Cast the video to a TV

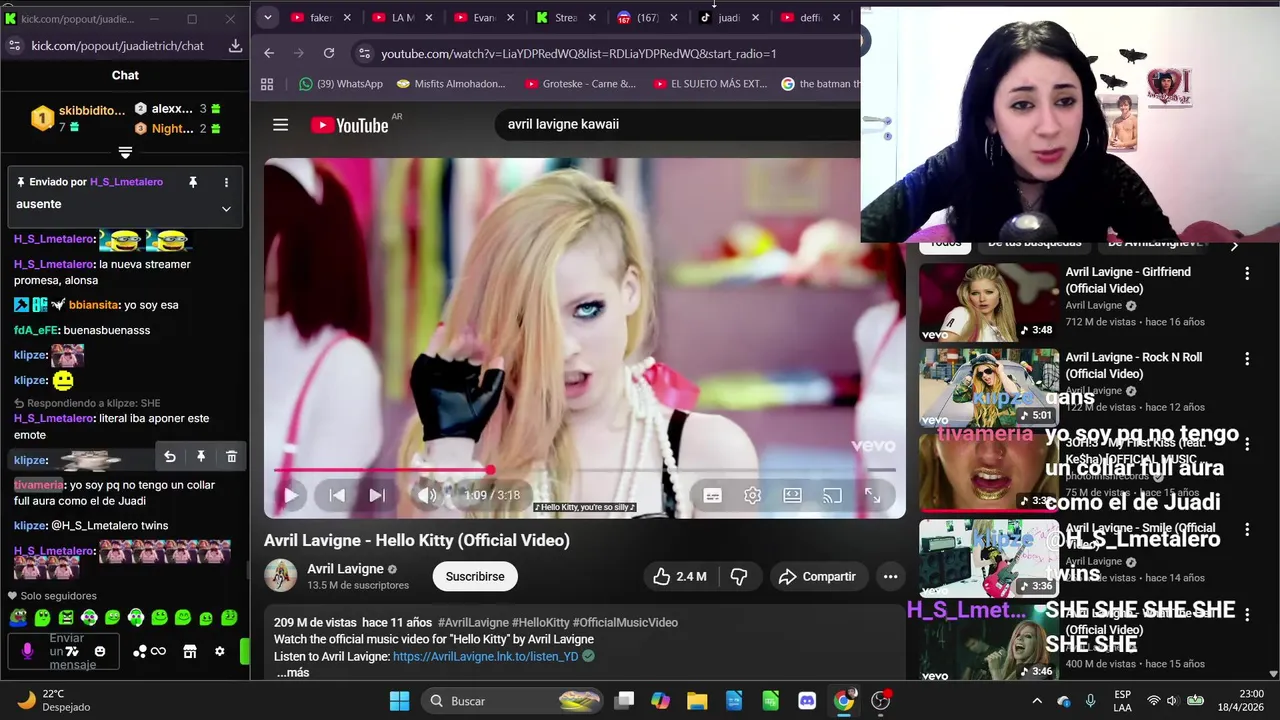pos(832,495)
